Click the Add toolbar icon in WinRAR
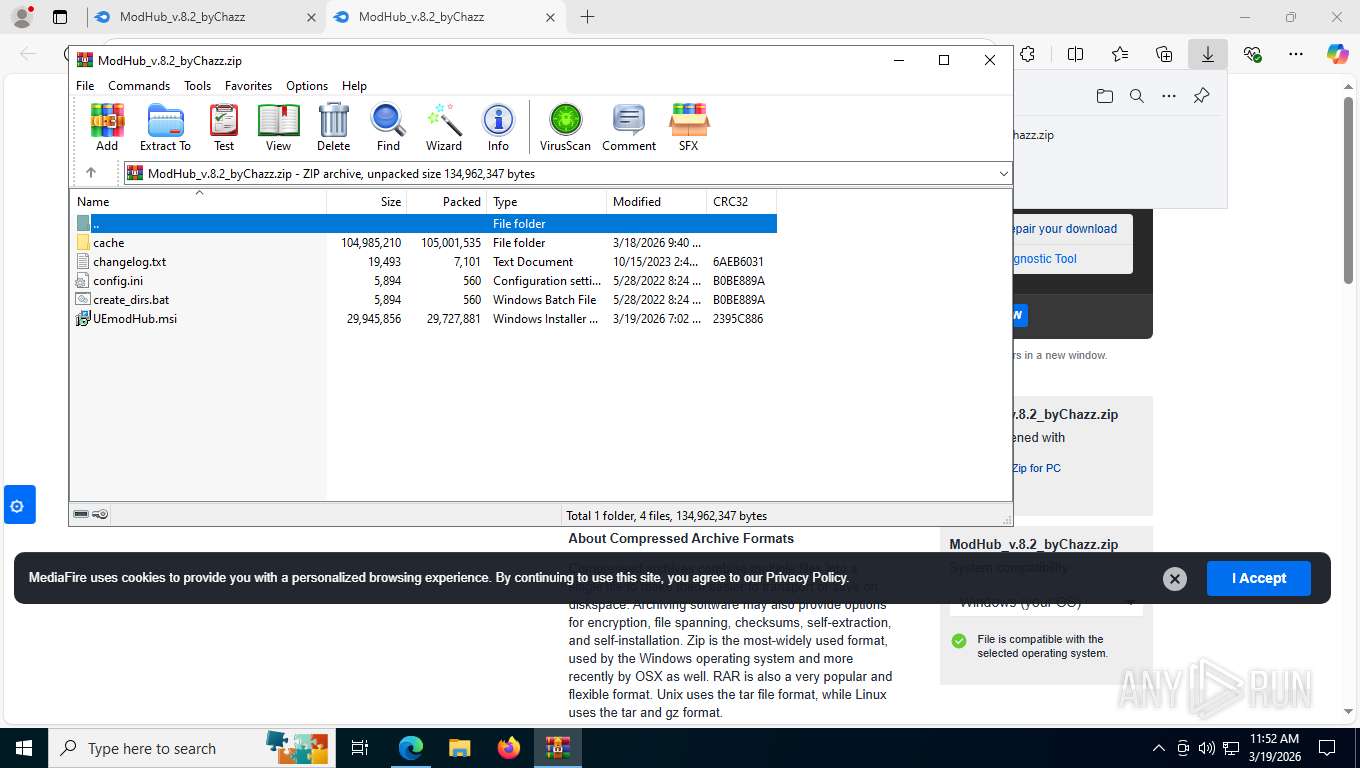 [x=107, y=127]
